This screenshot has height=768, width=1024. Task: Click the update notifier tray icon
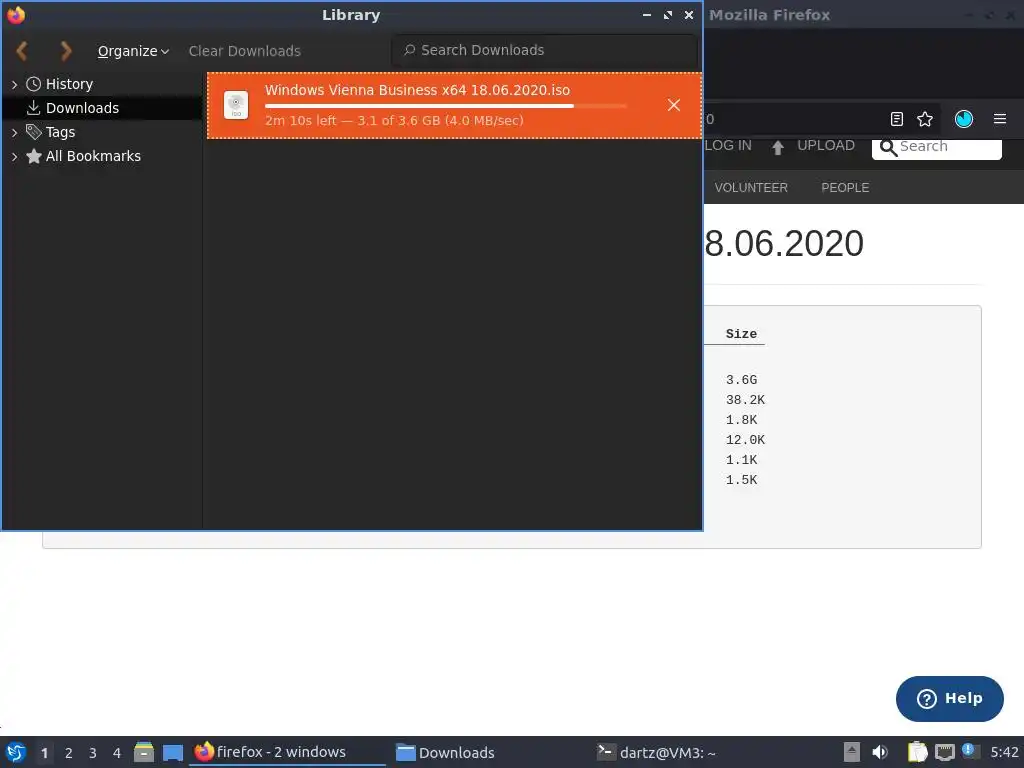970,752
